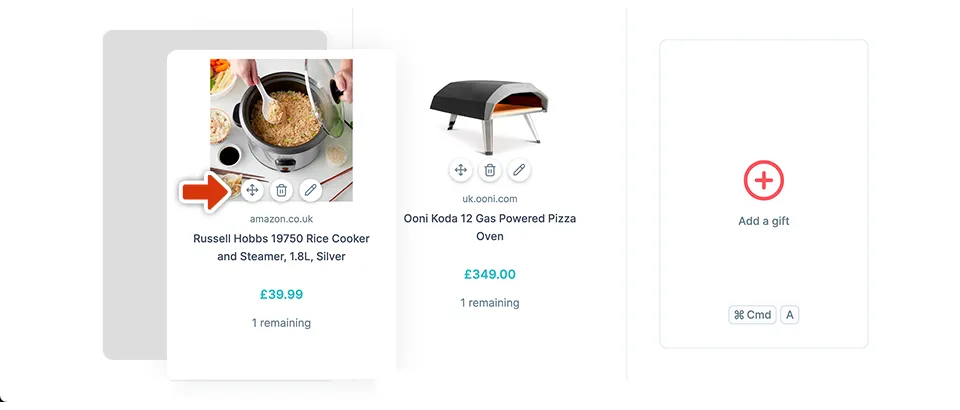960x410 pixels.
Task: Click "1 remaining" under the pizza oven
Action: pyautogui.click(x=489, y=302)
